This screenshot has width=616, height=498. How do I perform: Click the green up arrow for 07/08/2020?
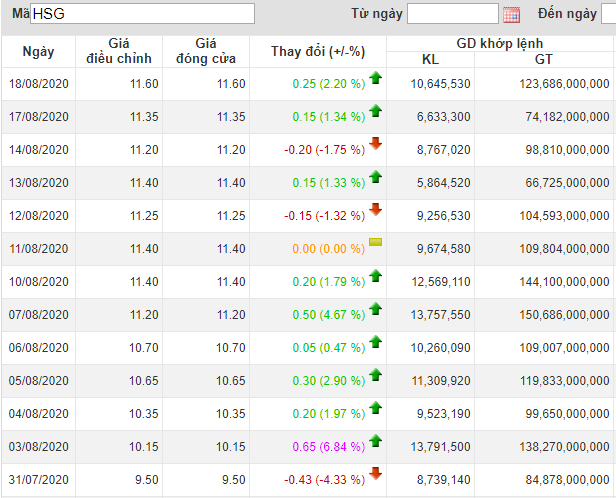[x=376, y=309]
